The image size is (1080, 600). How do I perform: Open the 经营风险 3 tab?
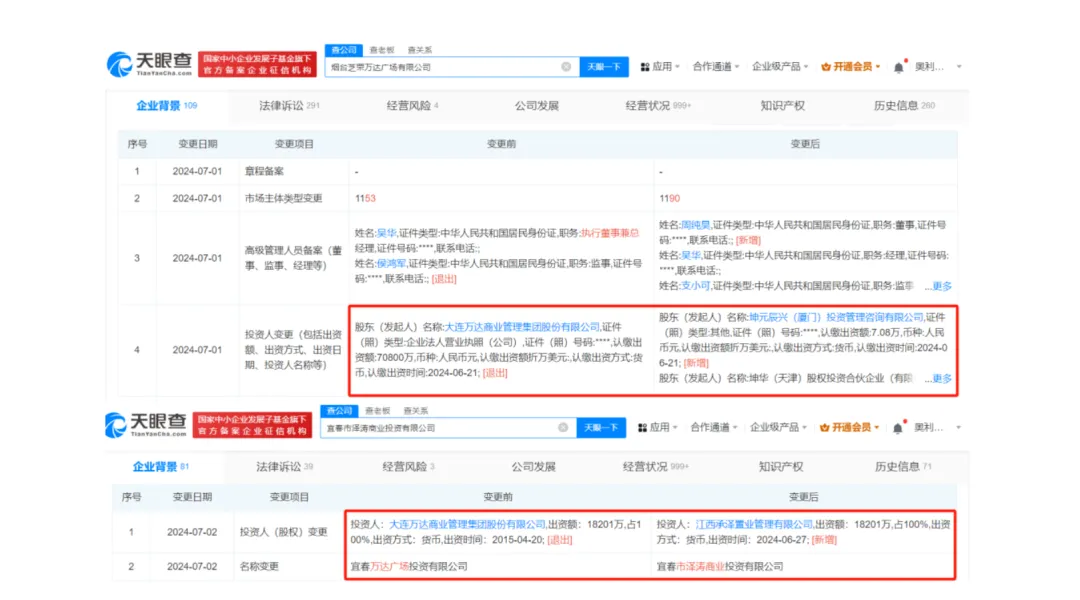pyautogui.click(x=408, y=466)
